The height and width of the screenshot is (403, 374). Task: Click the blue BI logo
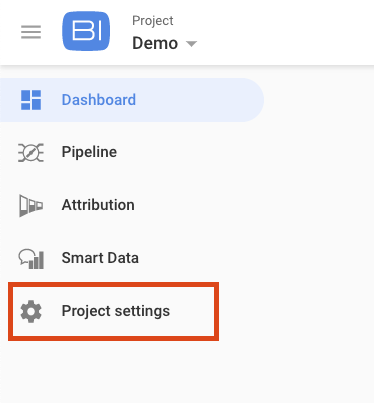click(x=86, y=31)
